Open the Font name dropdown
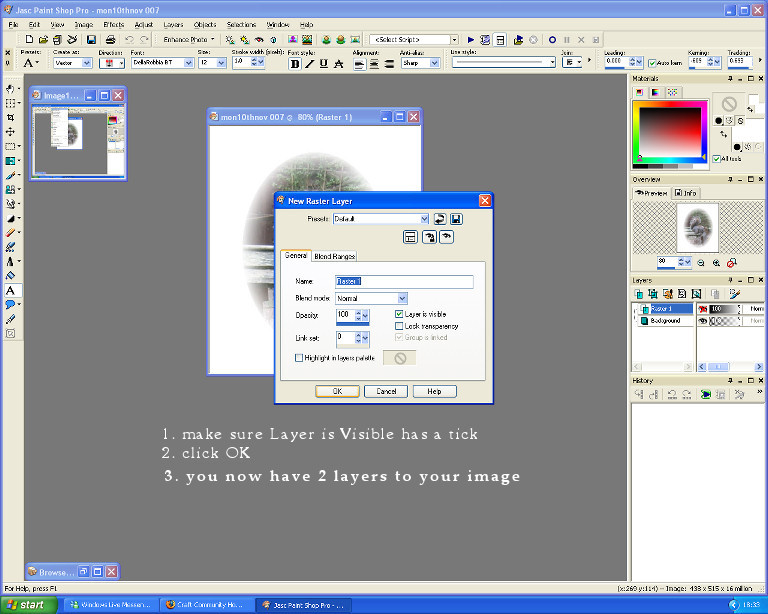The height and width of the screenshot is (614, 768). click(189, 63)
